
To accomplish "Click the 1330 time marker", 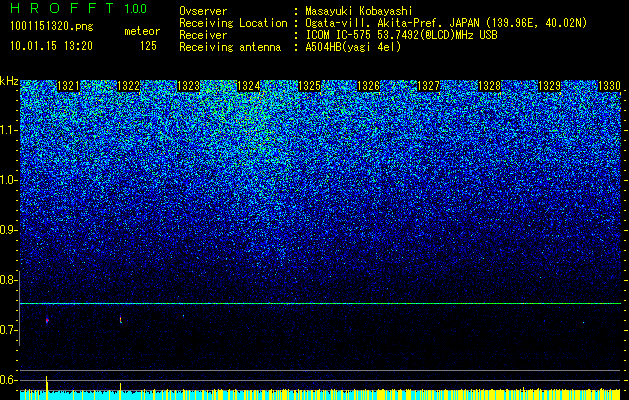I will tap(609, 86).
